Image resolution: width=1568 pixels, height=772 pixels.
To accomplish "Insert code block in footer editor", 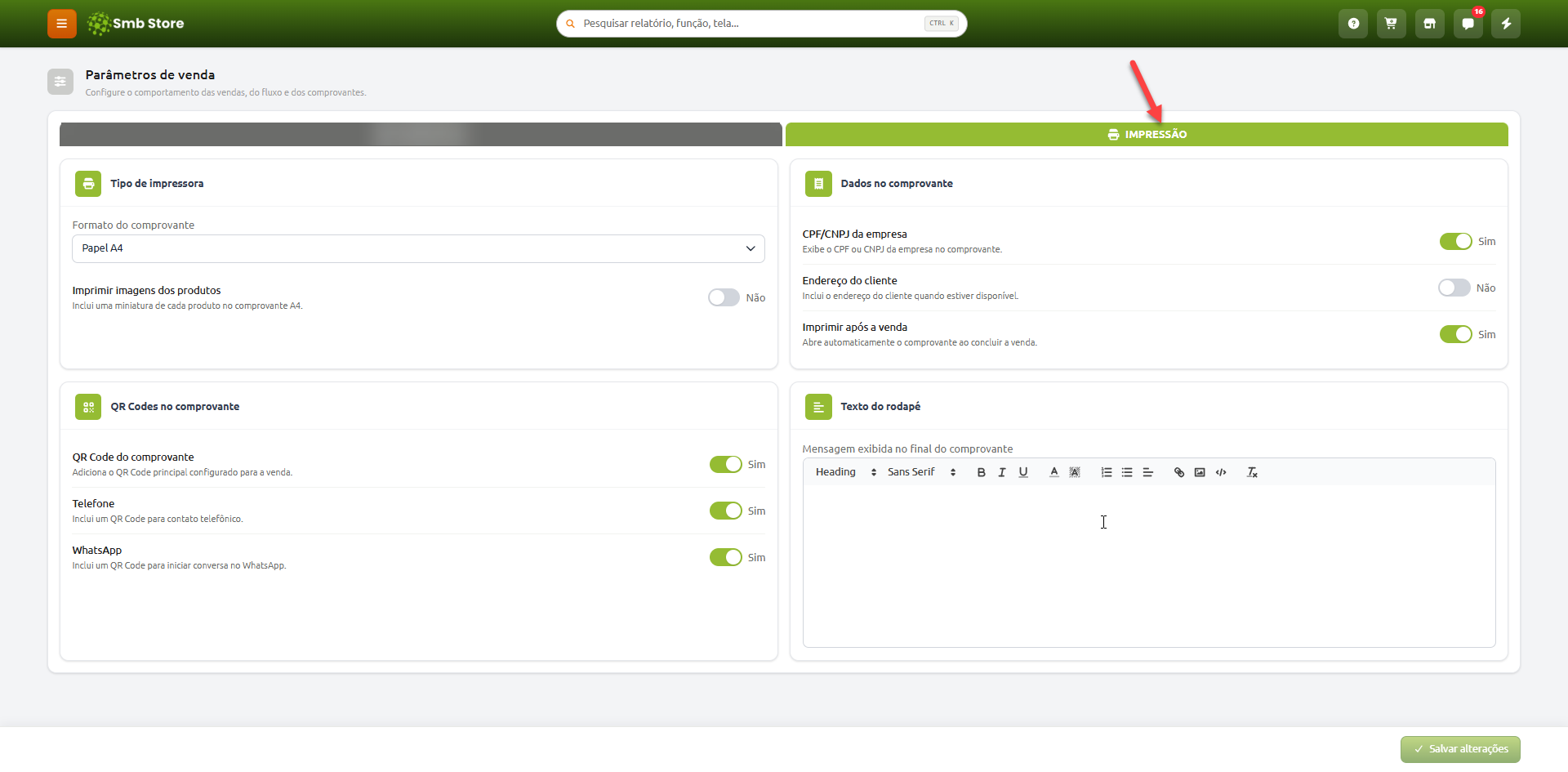I will 1221,472.
